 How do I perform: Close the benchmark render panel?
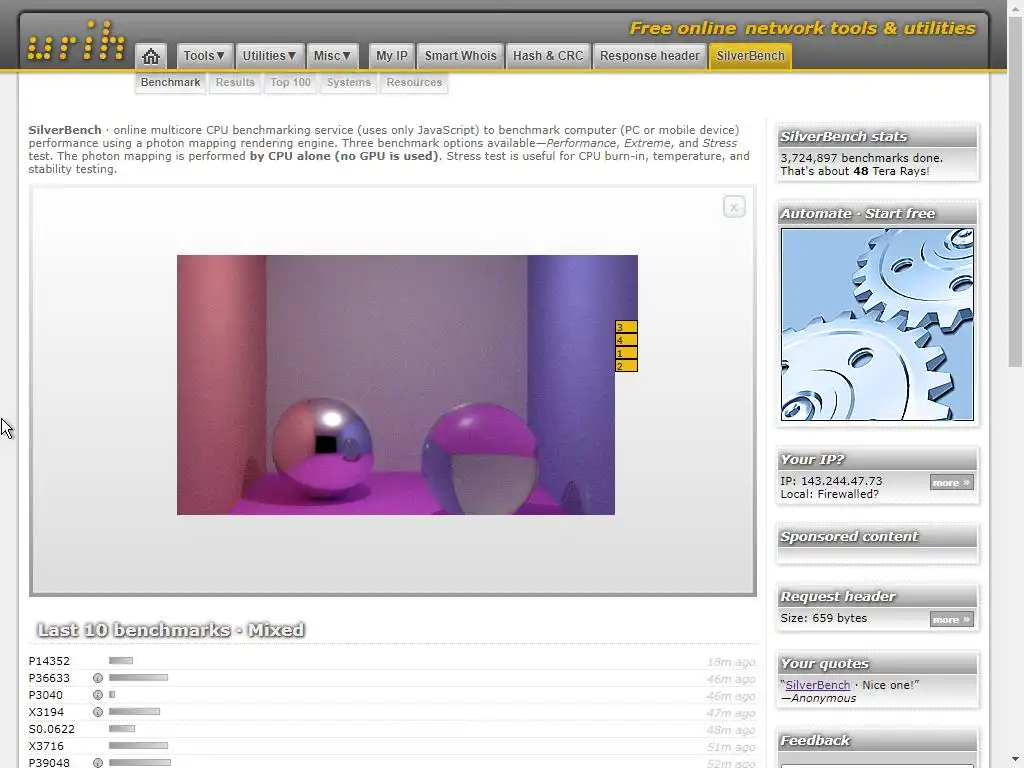click(x=734, y=207)
